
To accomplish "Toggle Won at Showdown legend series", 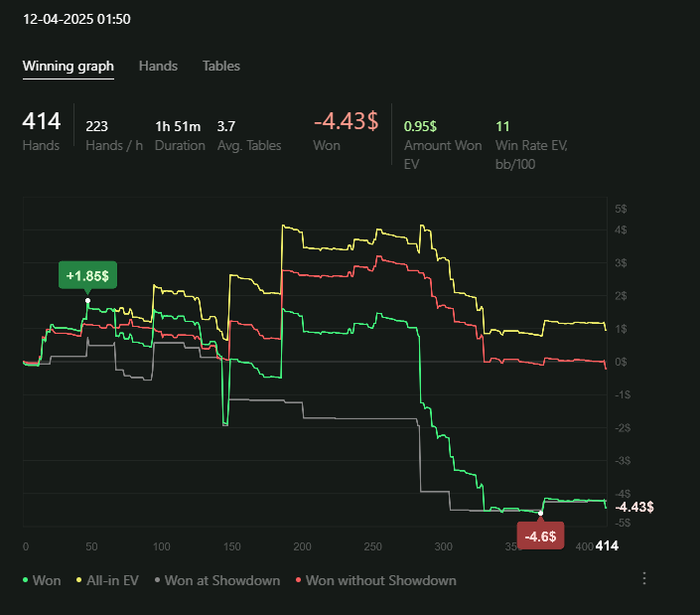I will pyautogui.click(x=217, y=580).
